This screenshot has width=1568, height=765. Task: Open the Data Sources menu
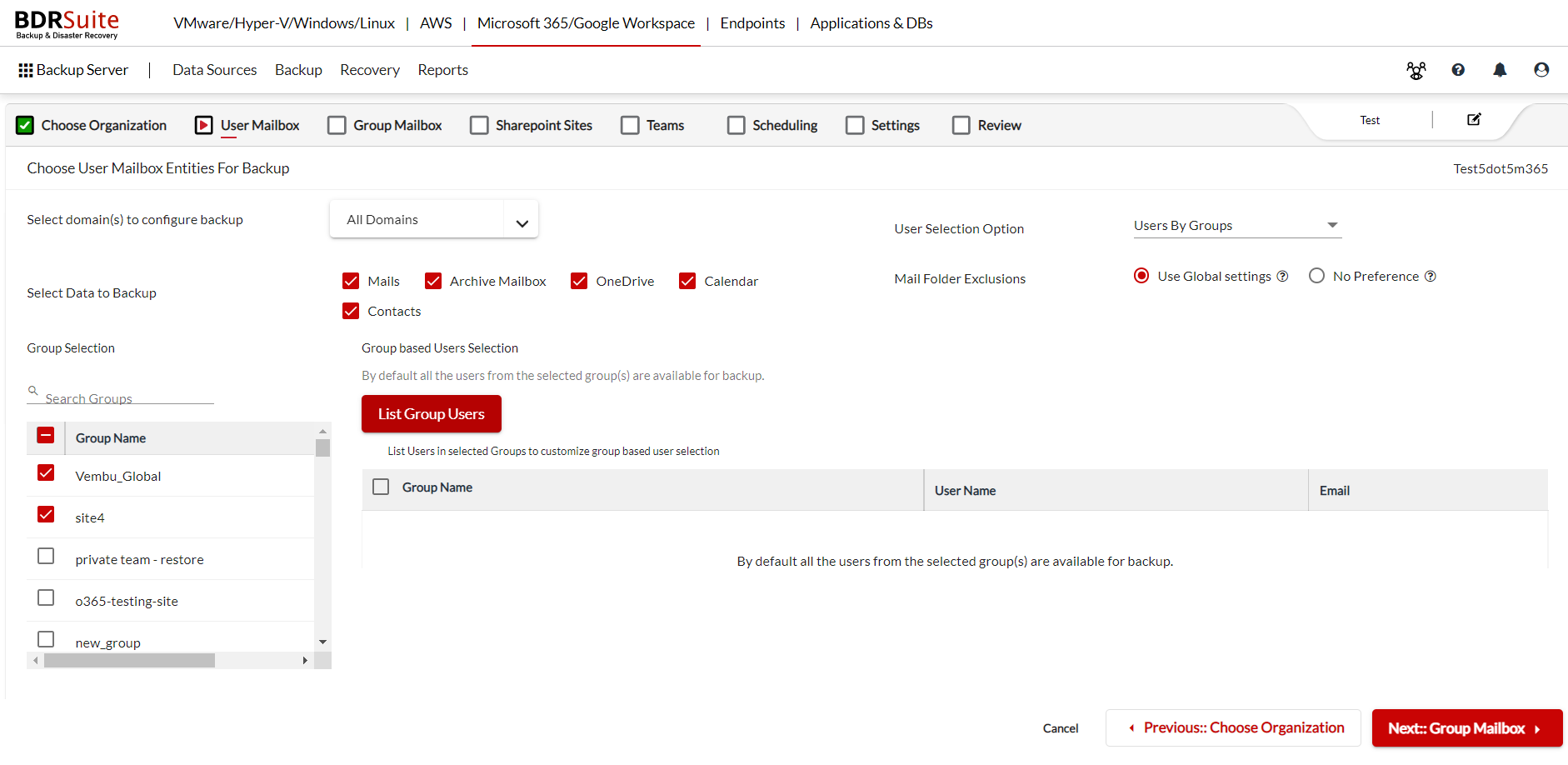click(214, 70)
